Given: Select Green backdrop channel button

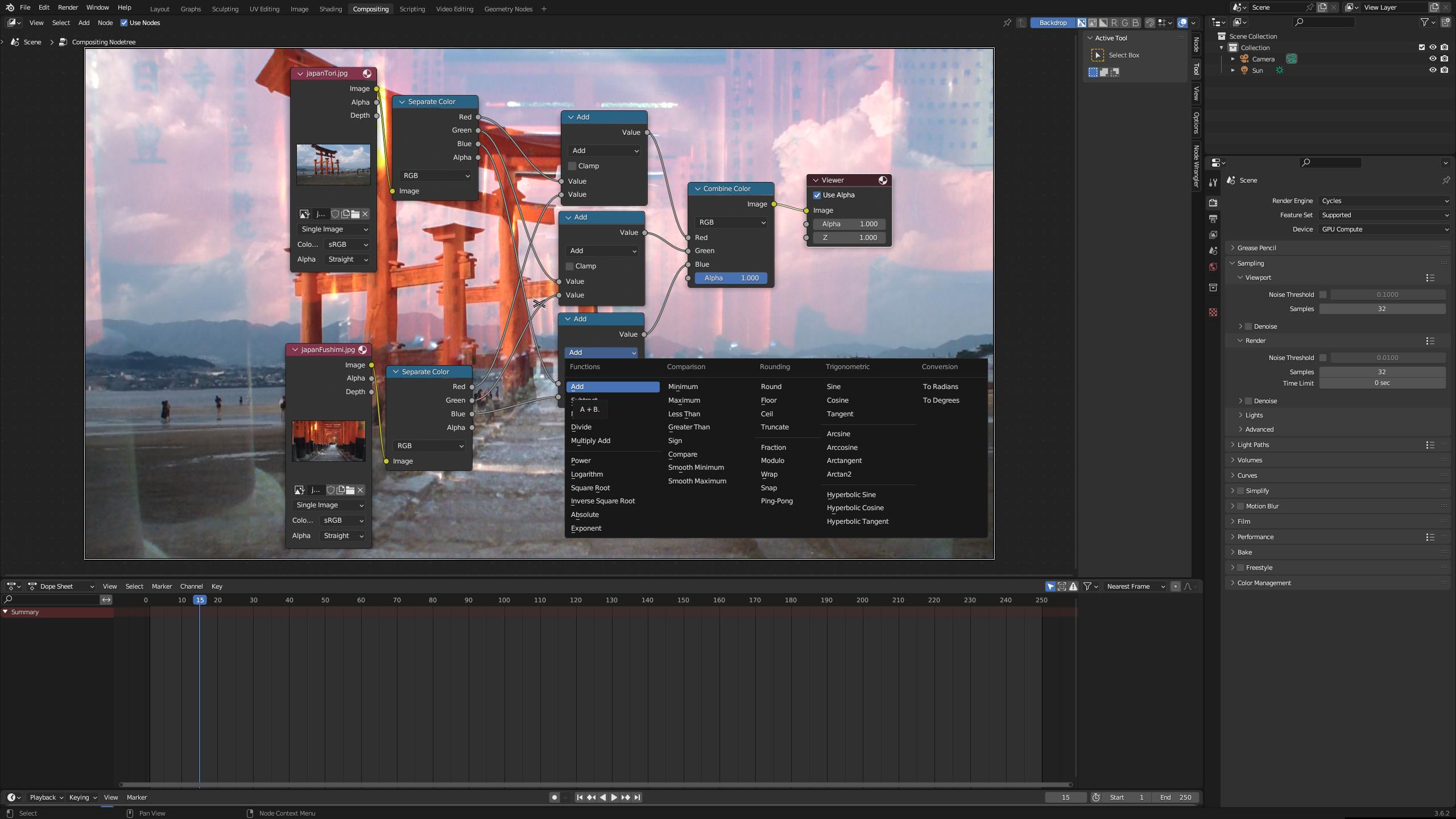Looking at the screenshot, I should tap(1124, 23).
